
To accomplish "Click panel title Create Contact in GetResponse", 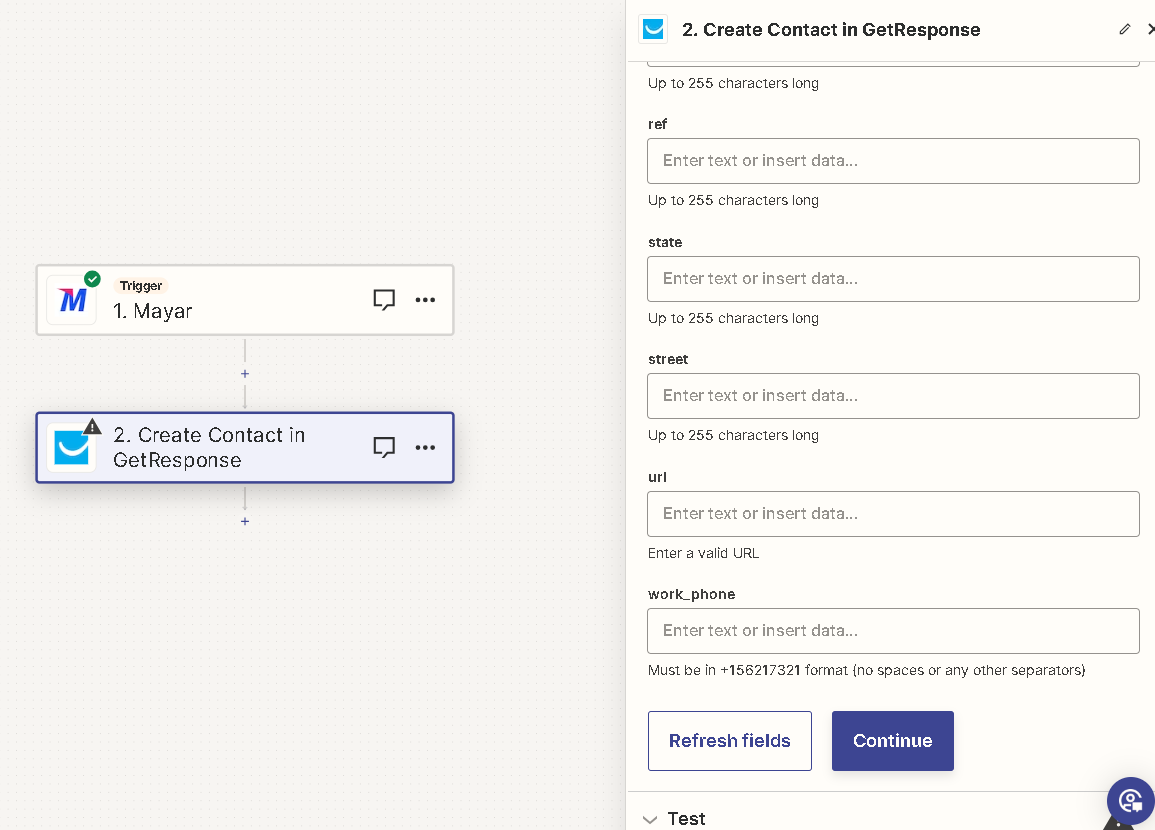I will coord(831,29).
